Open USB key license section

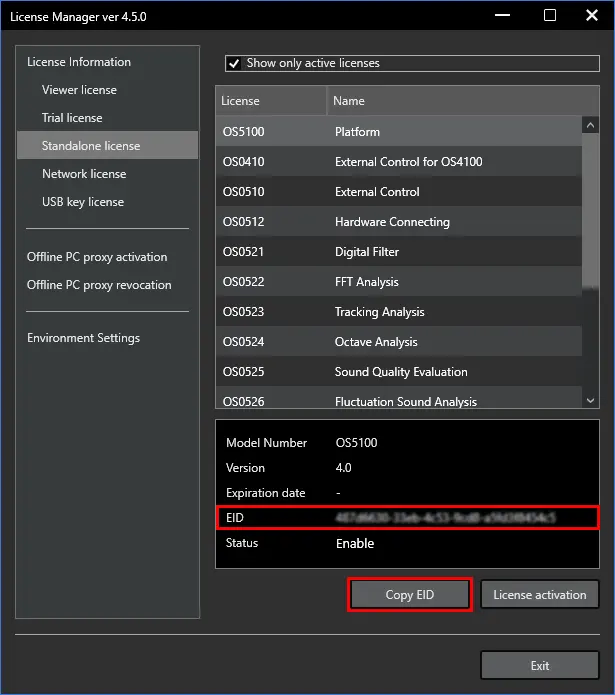click(x=83, y=202)
